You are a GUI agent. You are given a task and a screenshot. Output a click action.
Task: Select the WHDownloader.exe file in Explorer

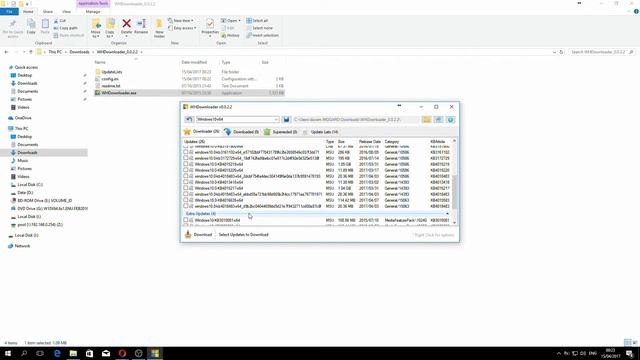119,93
